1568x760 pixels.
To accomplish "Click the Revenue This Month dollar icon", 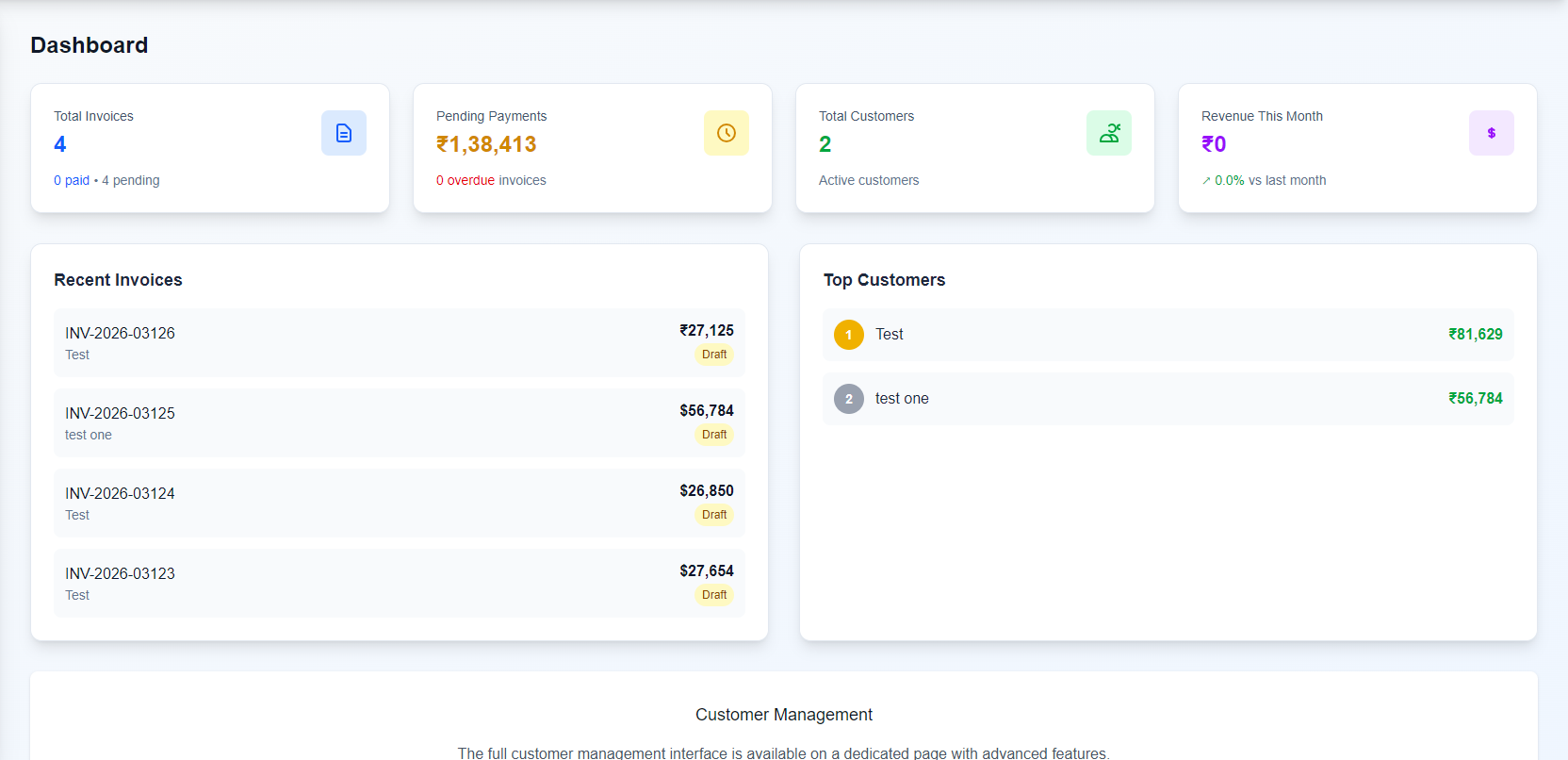I will click(1492, 133).
